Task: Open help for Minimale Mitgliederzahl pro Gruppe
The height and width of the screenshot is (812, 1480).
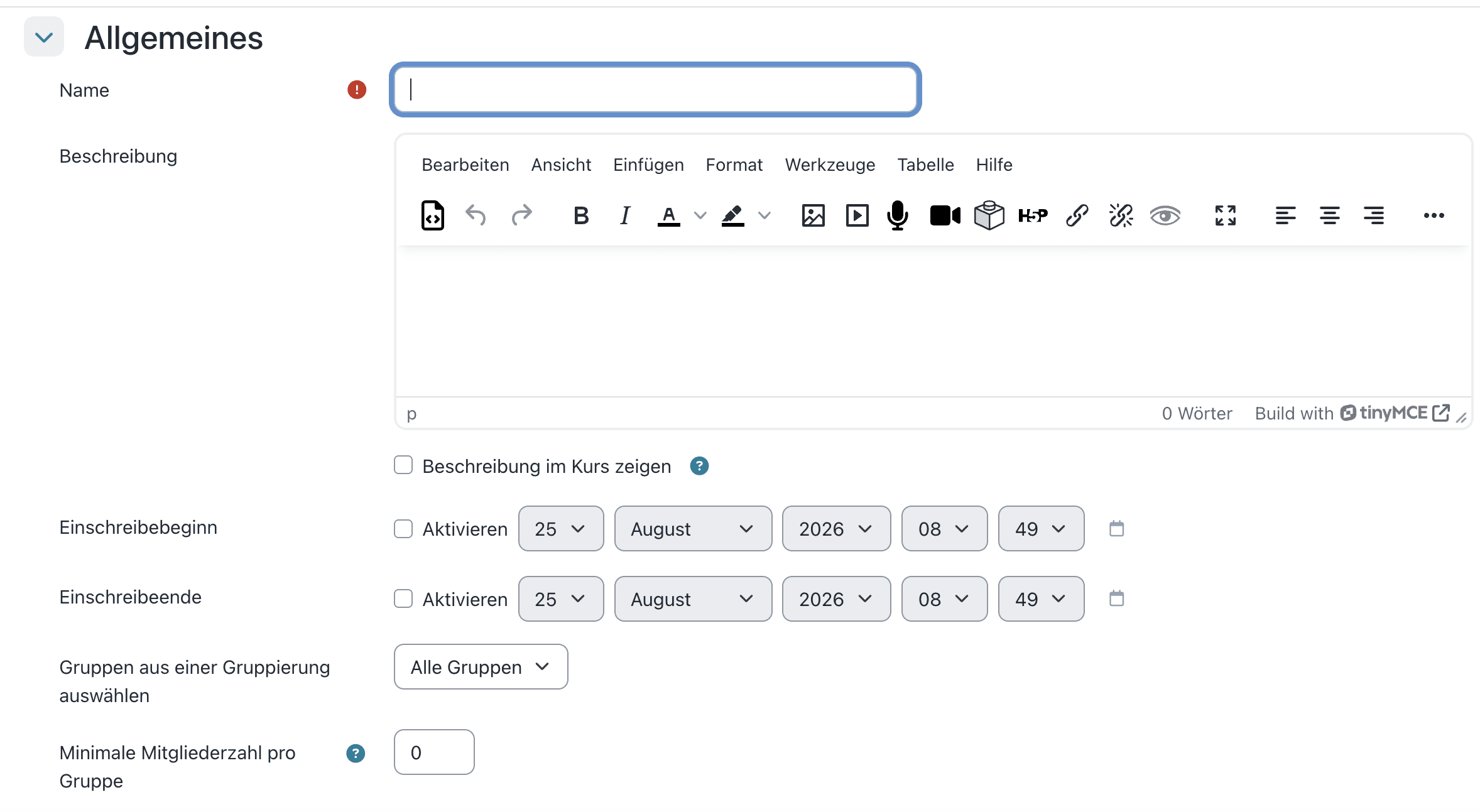Action: click(x=356, y=753)
